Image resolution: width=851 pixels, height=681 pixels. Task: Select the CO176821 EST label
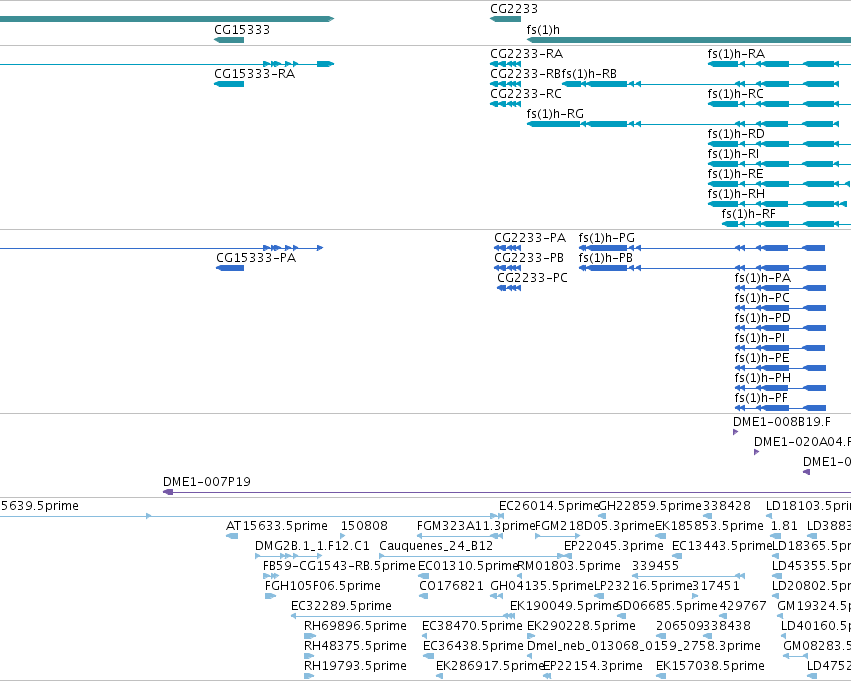tap(452, 587)
